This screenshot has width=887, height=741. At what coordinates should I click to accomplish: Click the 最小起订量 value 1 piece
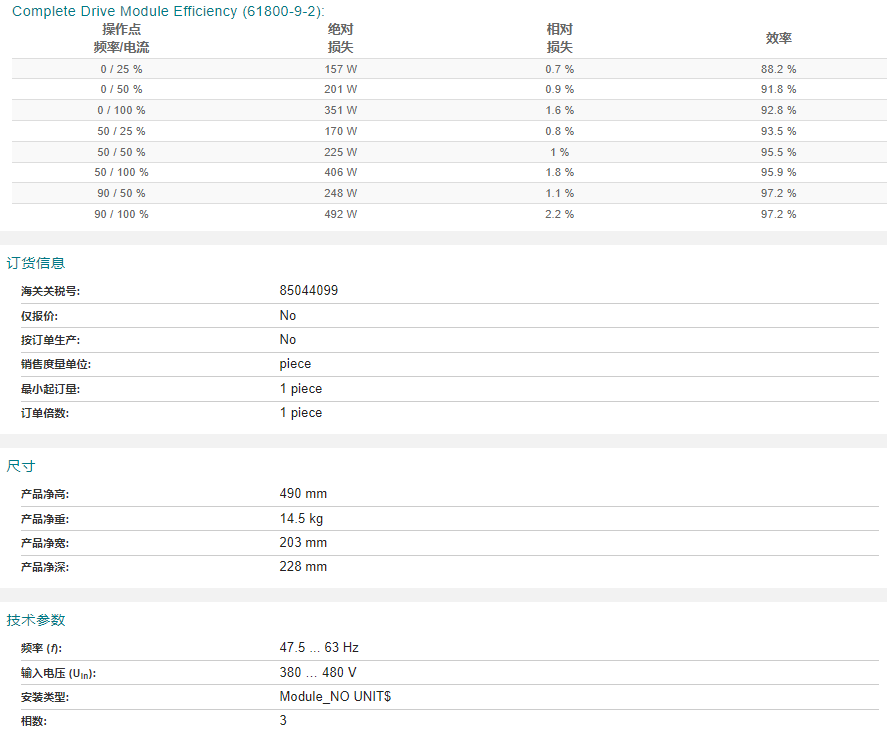pos(300,389)
